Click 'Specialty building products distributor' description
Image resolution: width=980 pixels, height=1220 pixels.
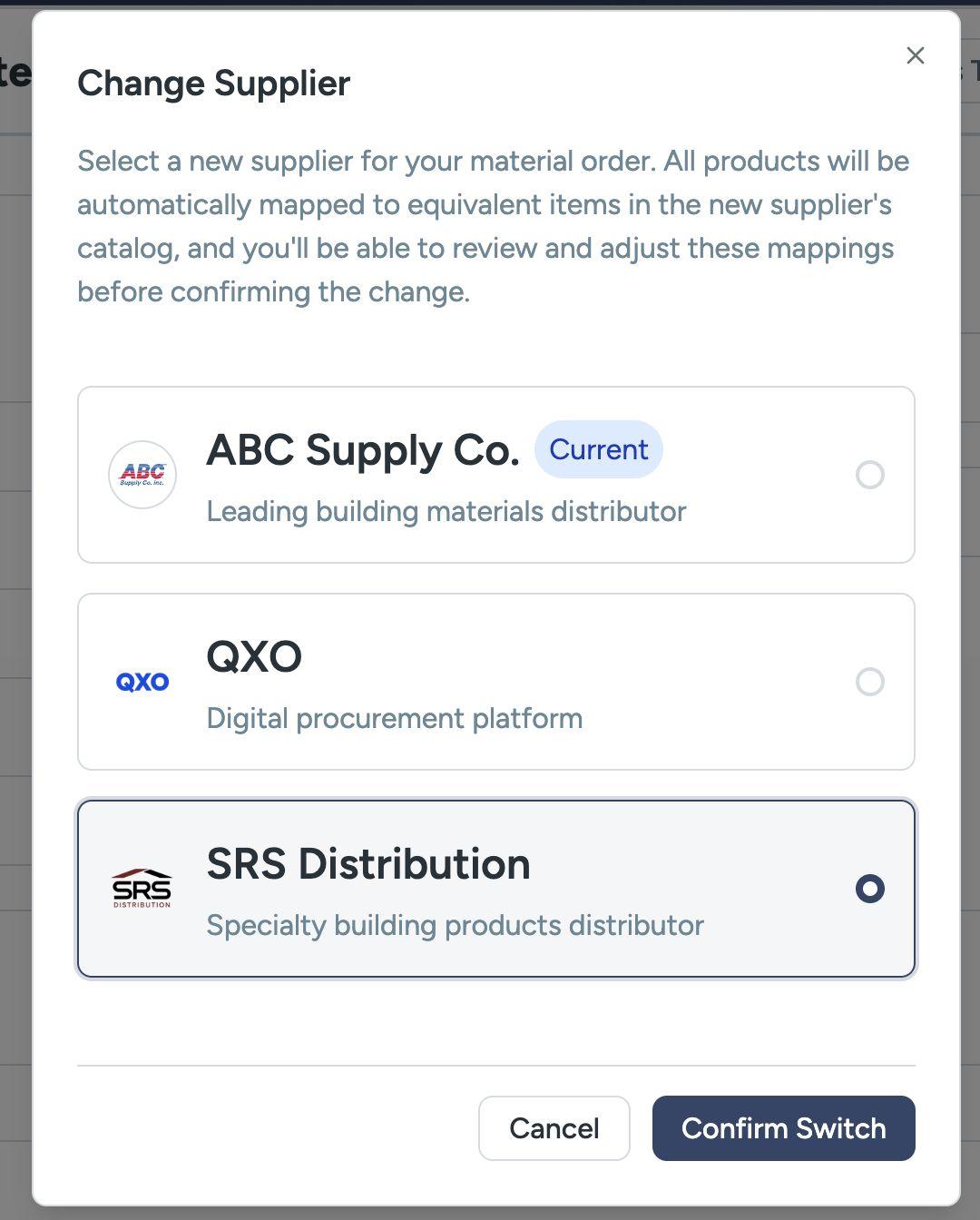455,925
